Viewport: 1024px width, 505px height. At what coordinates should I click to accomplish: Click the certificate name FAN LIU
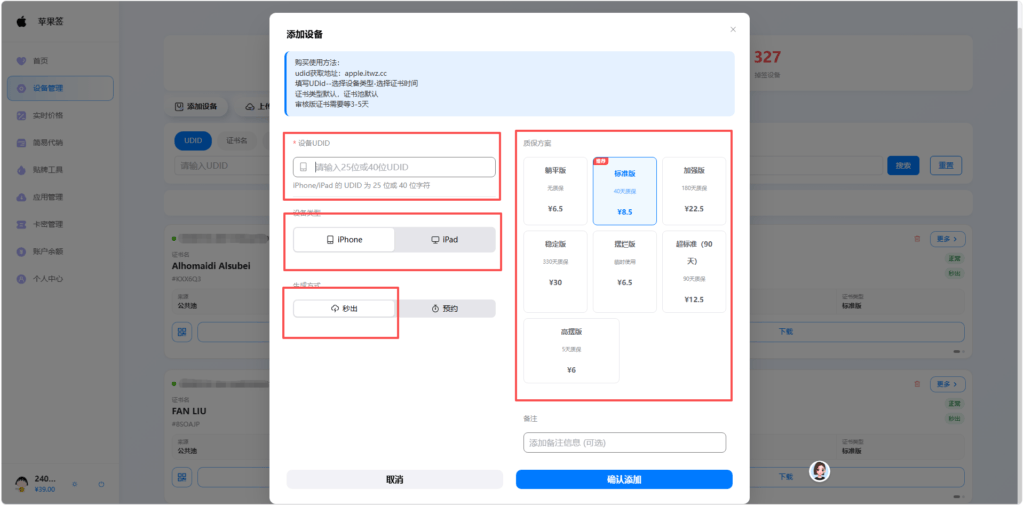189,411
